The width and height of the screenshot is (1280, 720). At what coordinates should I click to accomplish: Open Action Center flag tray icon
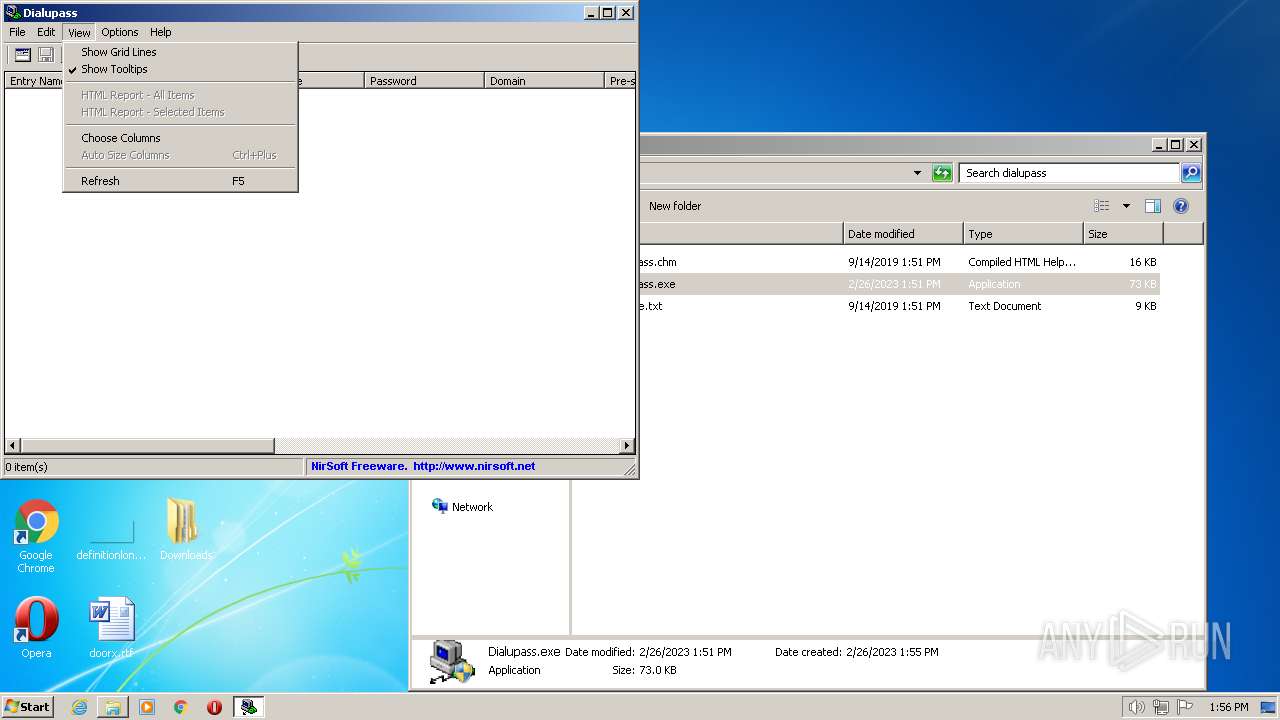pyautogui.click(x=1185, y=707)
